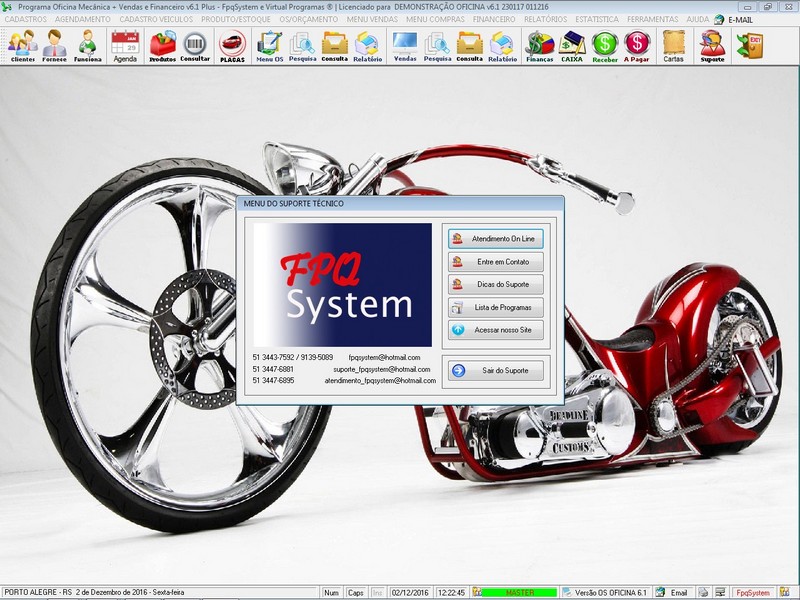Open the FERRAMENTAS menu
Screen dimensions: 800x600
click(653, 19)
